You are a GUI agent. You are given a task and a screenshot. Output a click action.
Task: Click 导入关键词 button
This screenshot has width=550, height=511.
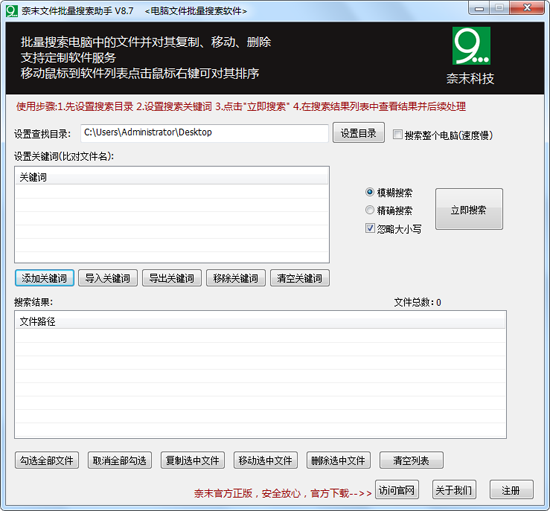click(x=108, y=278)
